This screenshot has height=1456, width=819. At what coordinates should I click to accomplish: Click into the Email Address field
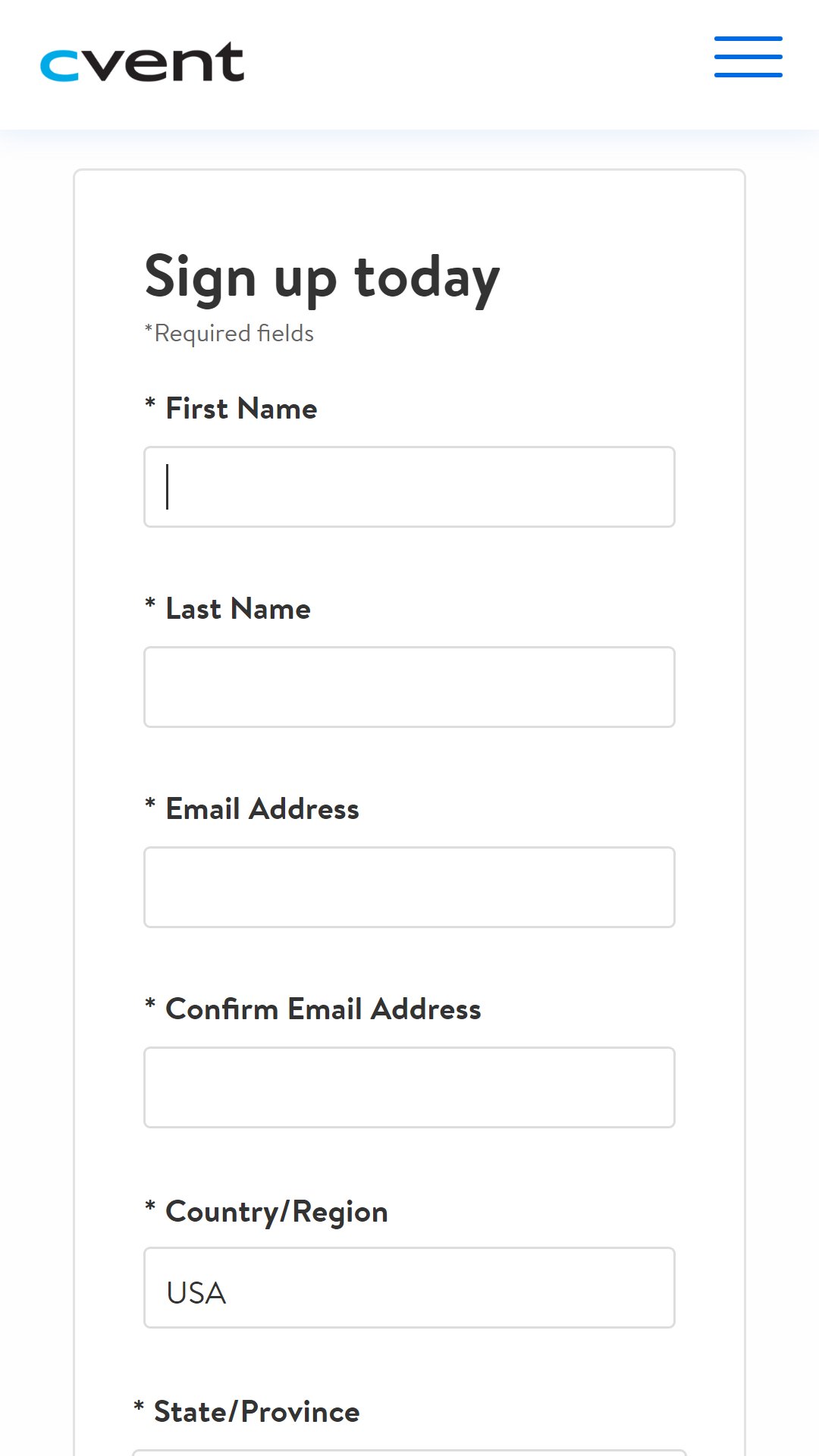(409, 887)
